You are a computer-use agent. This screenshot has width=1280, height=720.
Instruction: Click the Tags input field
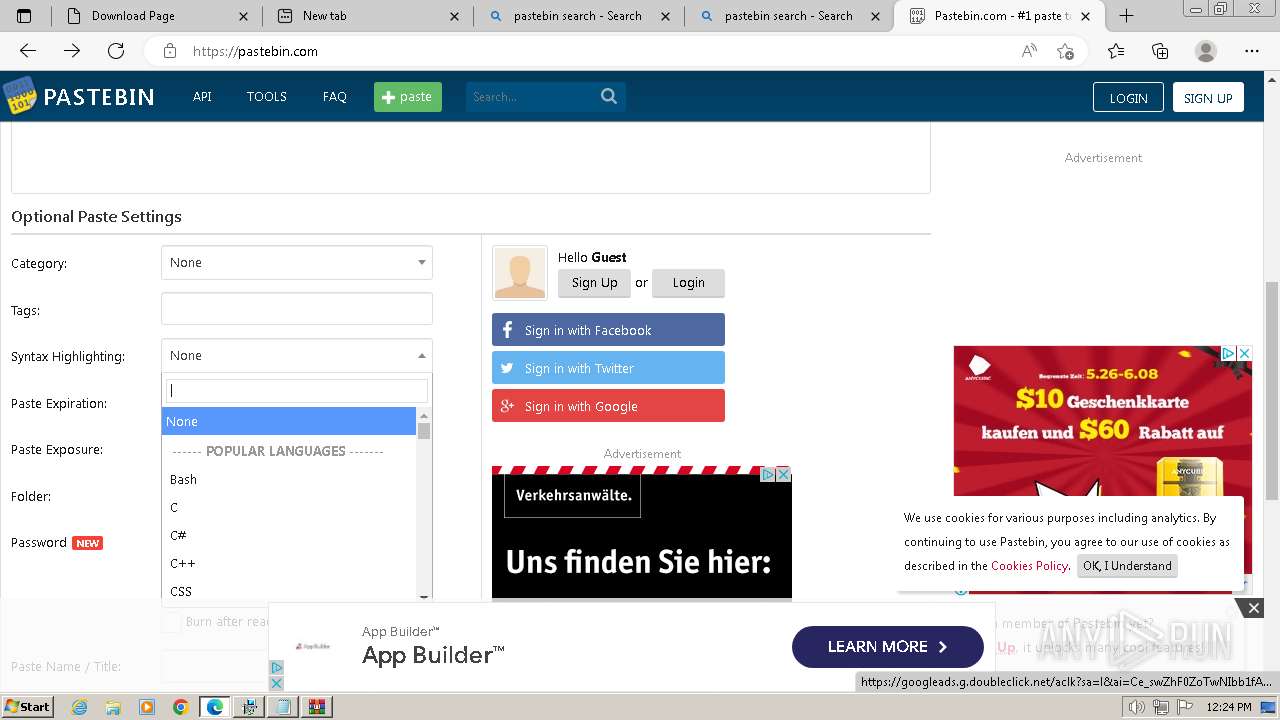click(297, 309)
